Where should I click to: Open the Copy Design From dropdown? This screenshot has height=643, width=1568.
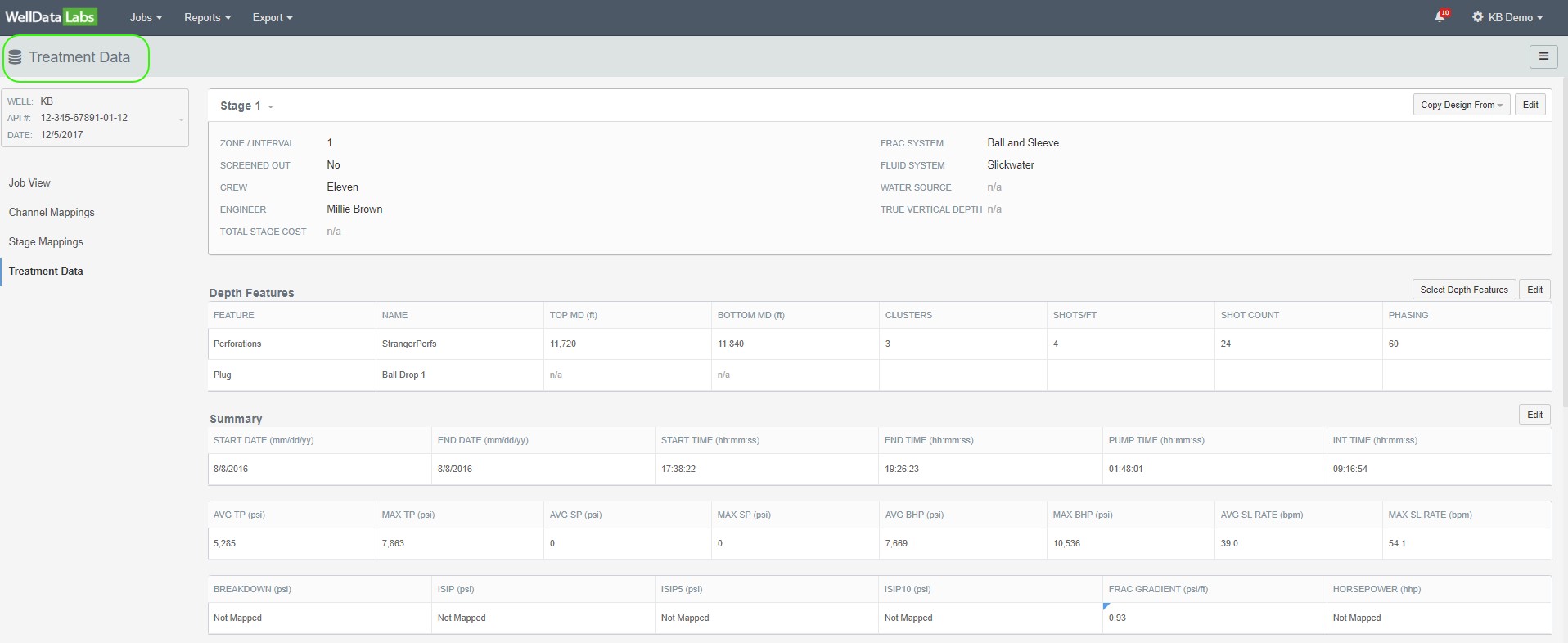(x=1462, y=105)
